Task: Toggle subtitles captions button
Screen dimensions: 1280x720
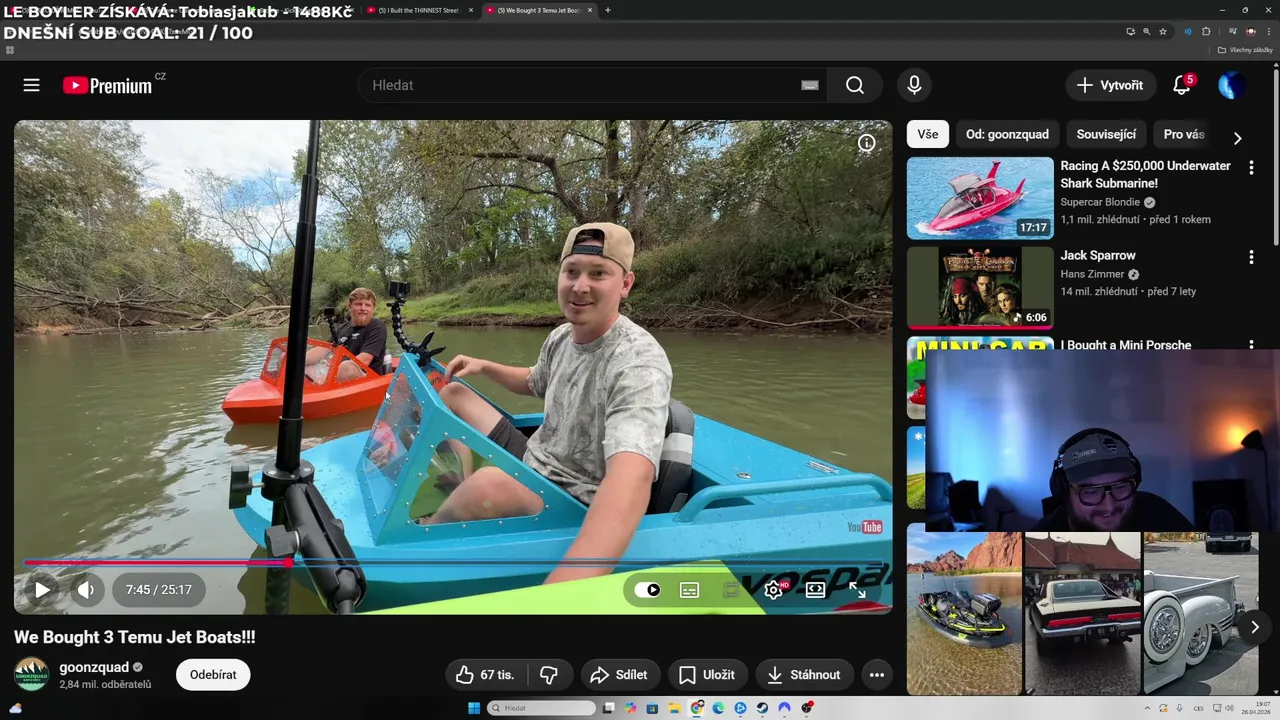Action: tap(690, 590)
